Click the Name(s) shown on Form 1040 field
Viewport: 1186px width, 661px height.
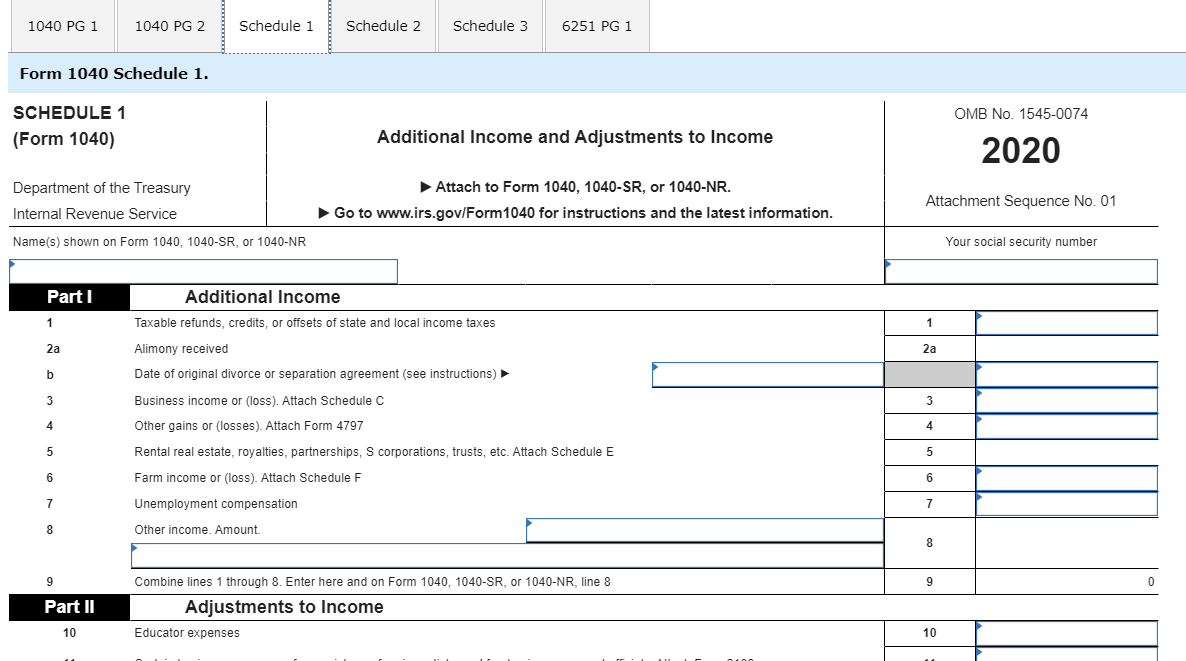tap(203, 272)
